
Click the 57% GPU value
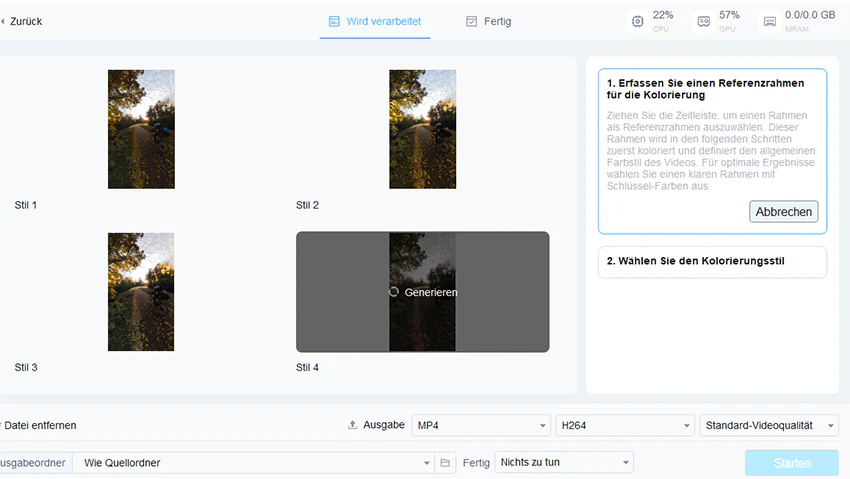click(x=729, y=15)
